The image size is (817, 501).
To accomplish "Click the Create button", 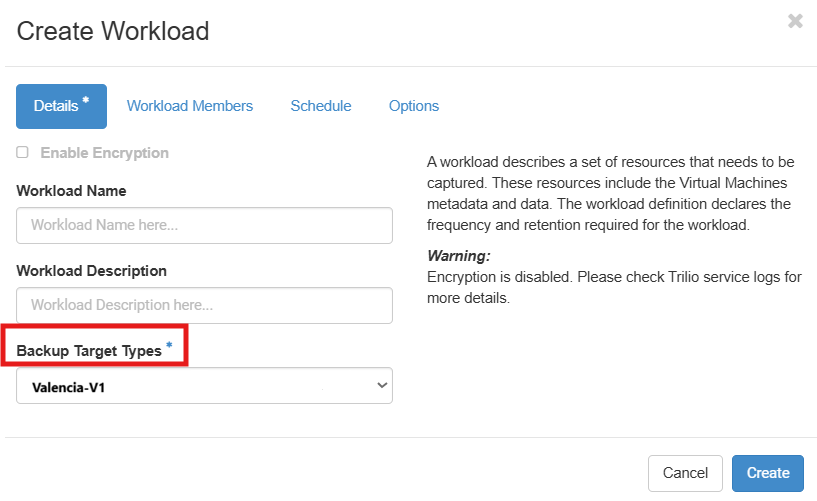I will click(768, 473).
